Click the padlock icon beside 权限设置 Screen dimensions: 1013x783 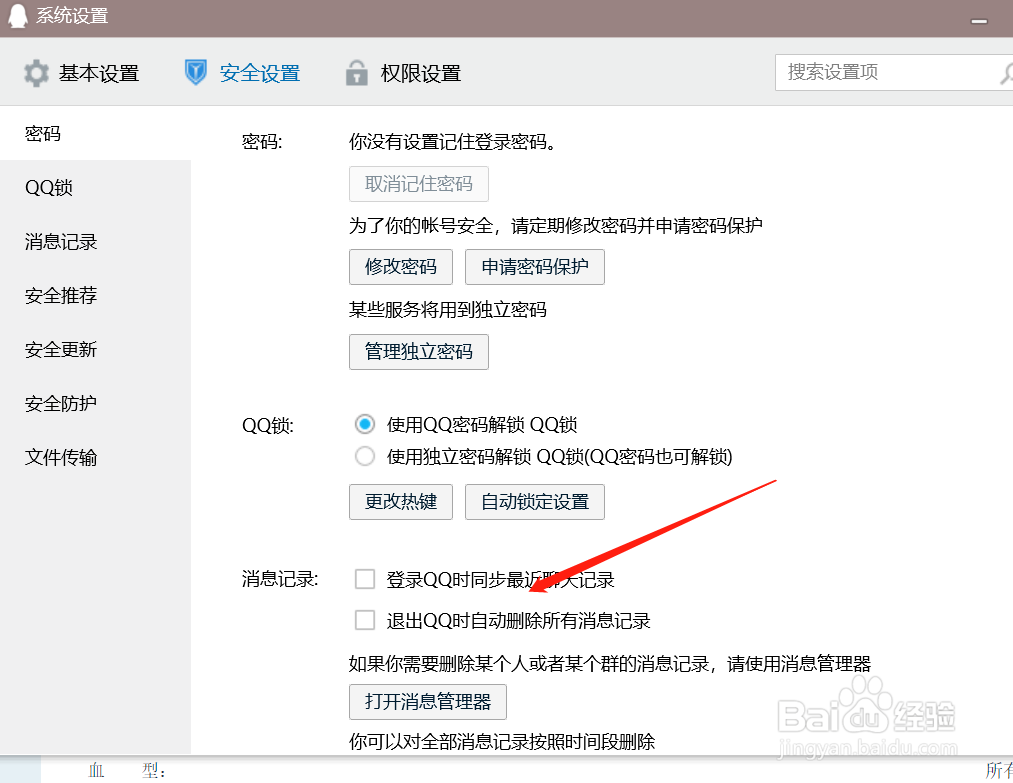pos(357,73)
